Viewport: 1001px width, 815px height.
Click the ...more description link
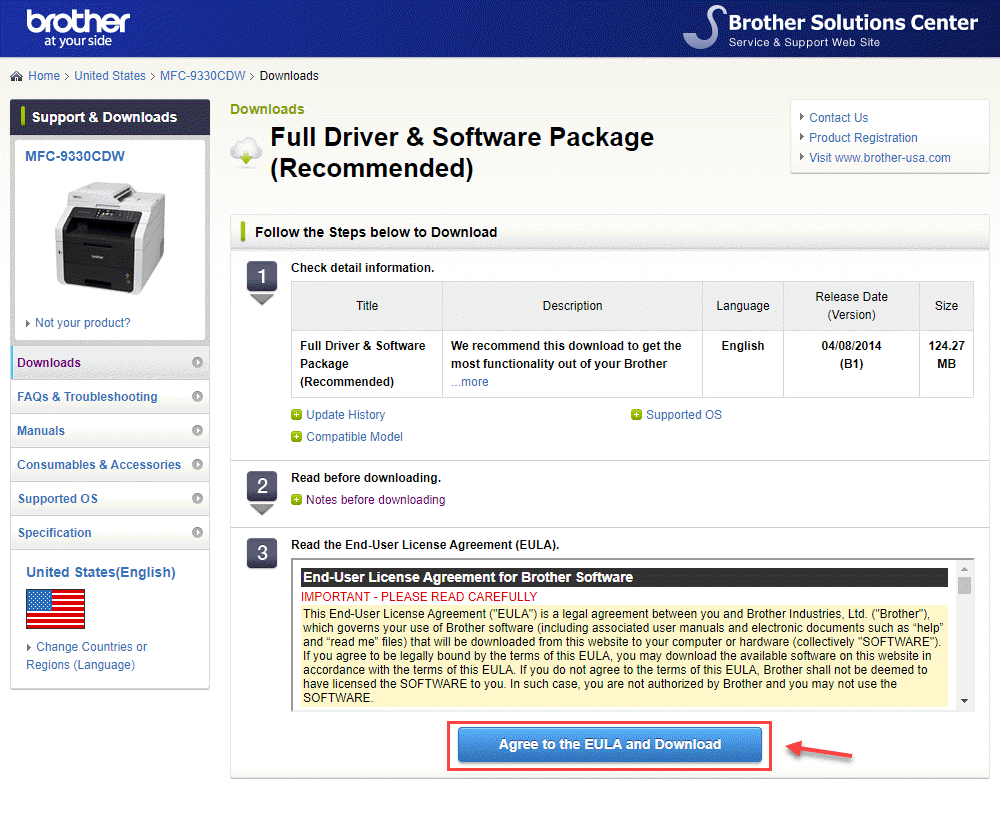pyautogui.click(x=470, y=382)
